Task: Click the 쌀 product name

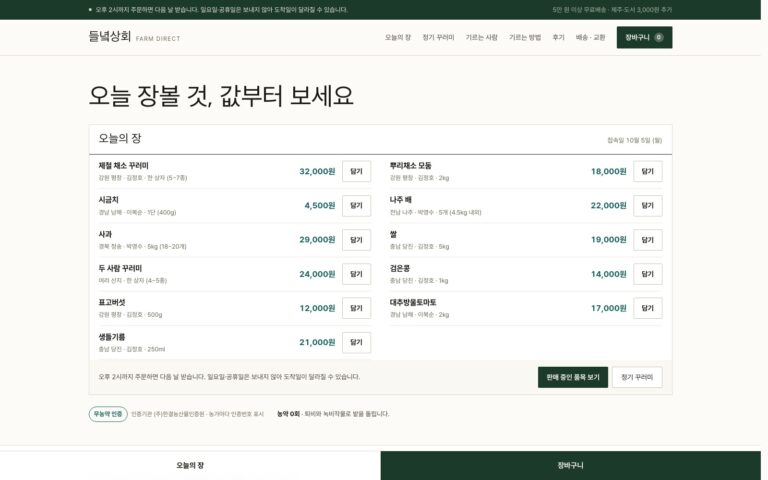Action: [393, 234]
